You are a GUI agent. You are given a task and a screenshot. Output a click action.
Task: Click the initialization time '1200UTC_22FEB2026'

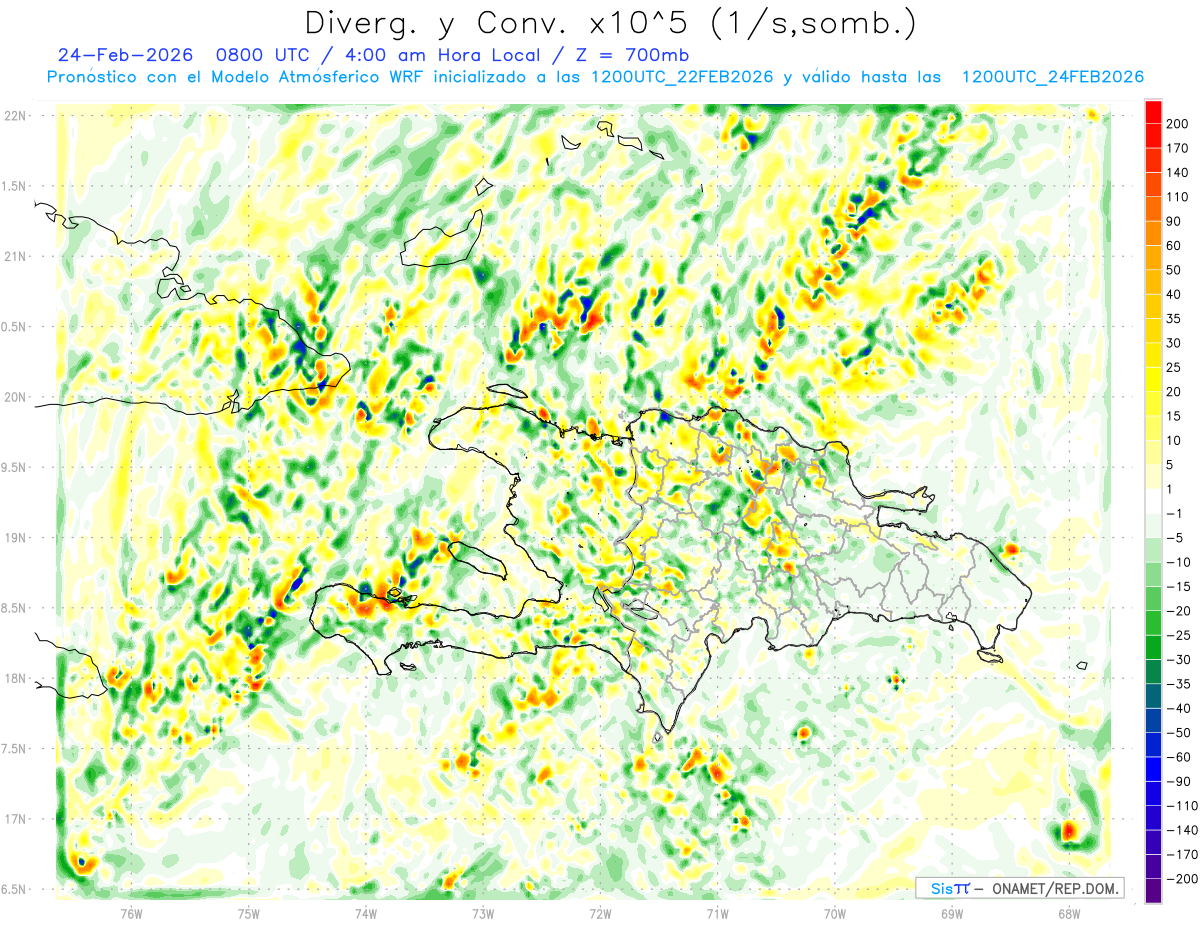point(682,77)
